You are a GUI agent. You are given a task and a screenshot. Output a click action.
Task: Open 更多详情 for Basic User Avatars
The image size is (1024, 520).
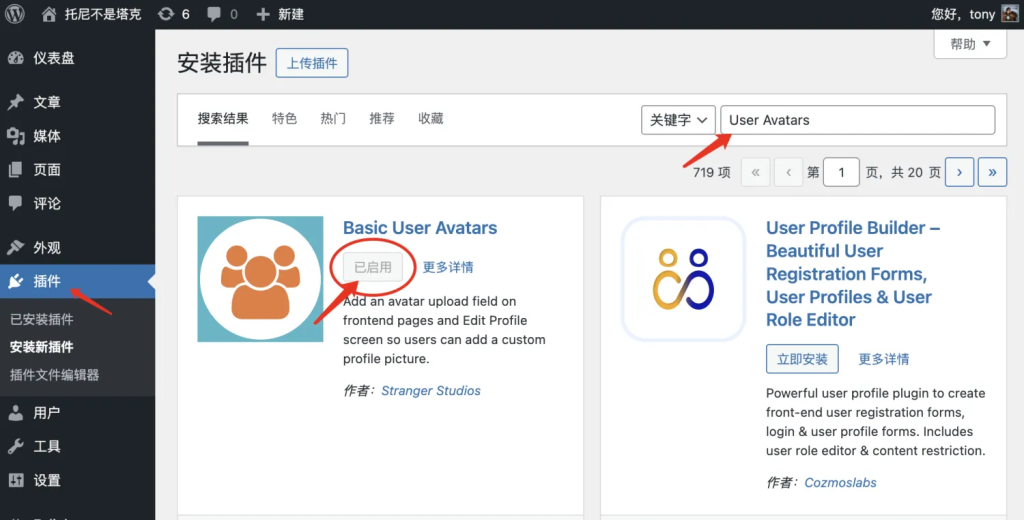tap(448, 267)
